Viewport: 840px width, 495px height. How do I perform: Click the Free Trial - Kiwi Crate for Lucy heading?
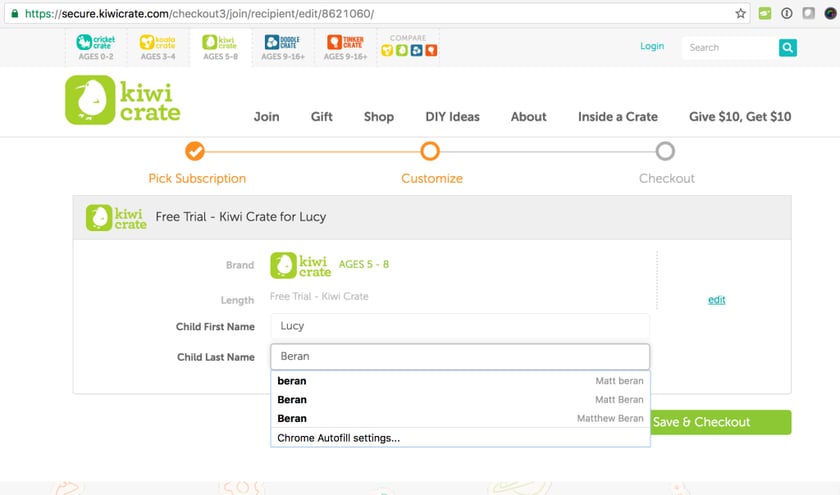241,217
